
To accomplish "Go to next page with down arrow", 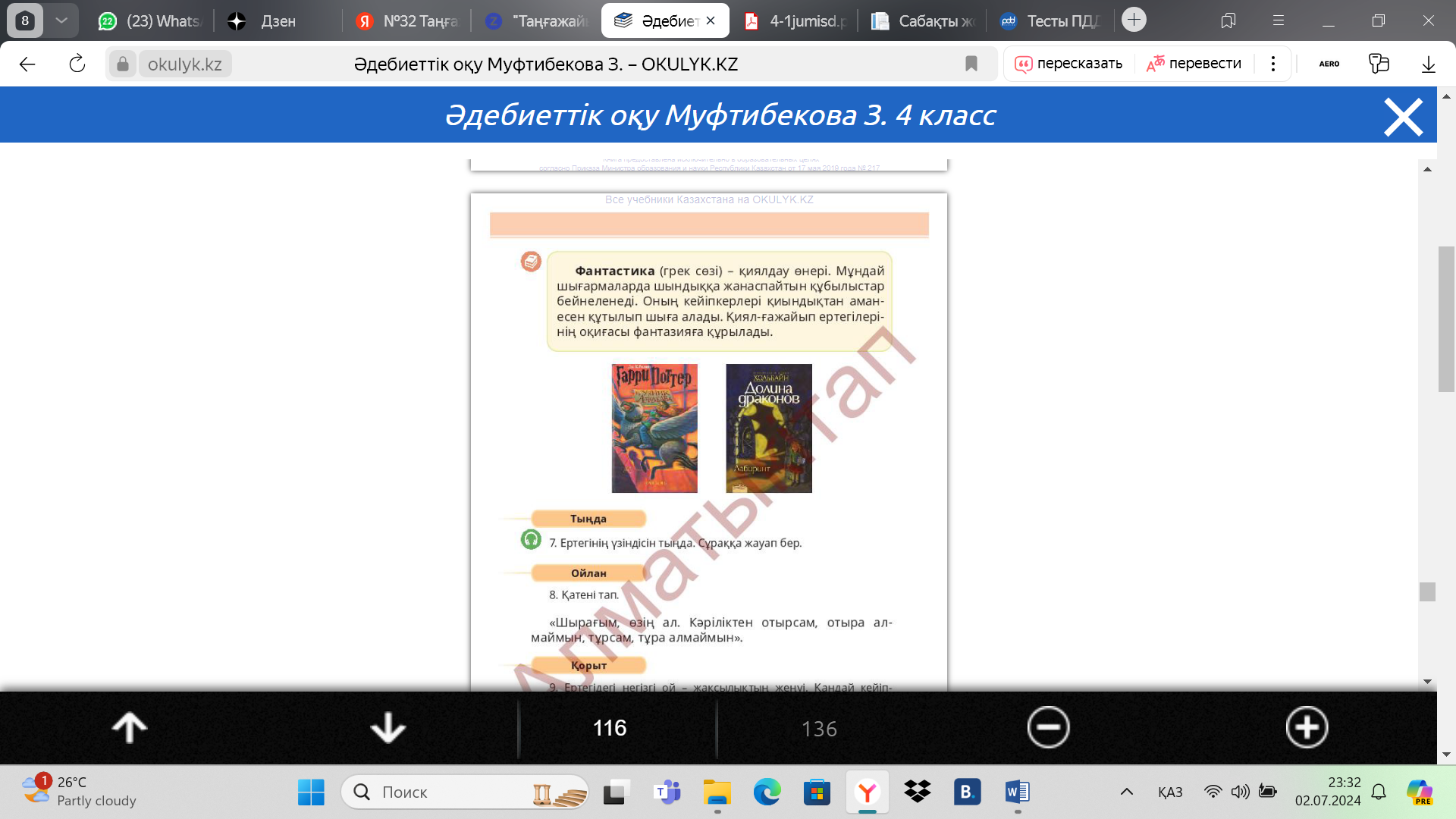I will coord(388,728).
